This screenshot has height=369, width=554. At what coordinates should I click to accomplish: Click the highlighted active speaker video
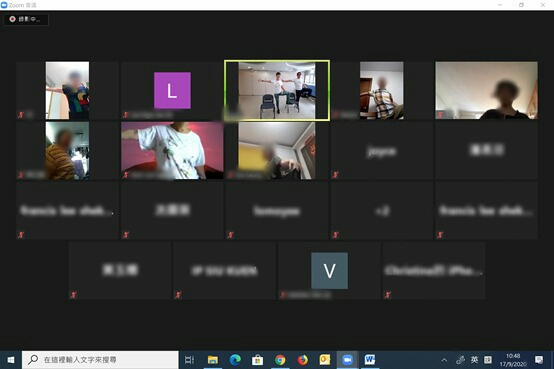(277, 90)
